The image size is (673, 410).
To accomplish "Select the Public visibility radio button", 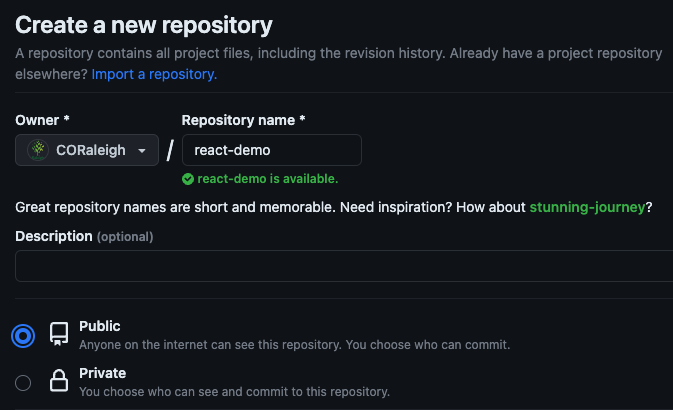I will pos(23,336).
